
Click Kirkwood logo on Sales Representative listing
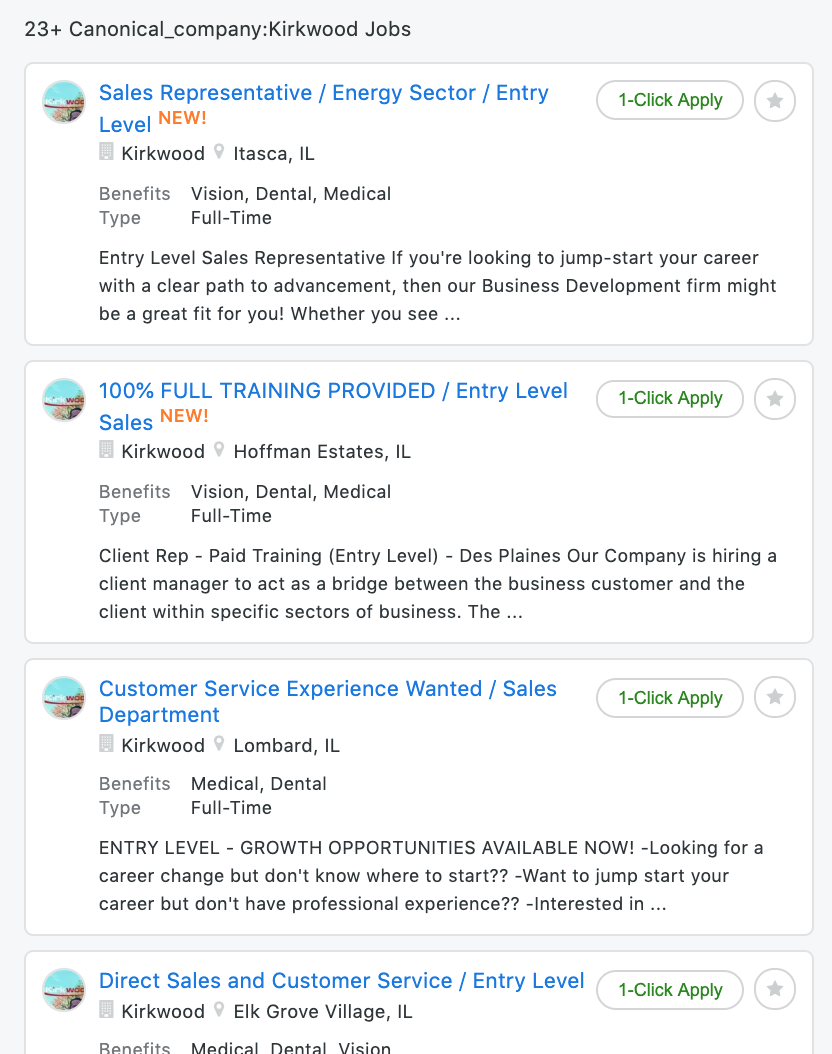64,102
